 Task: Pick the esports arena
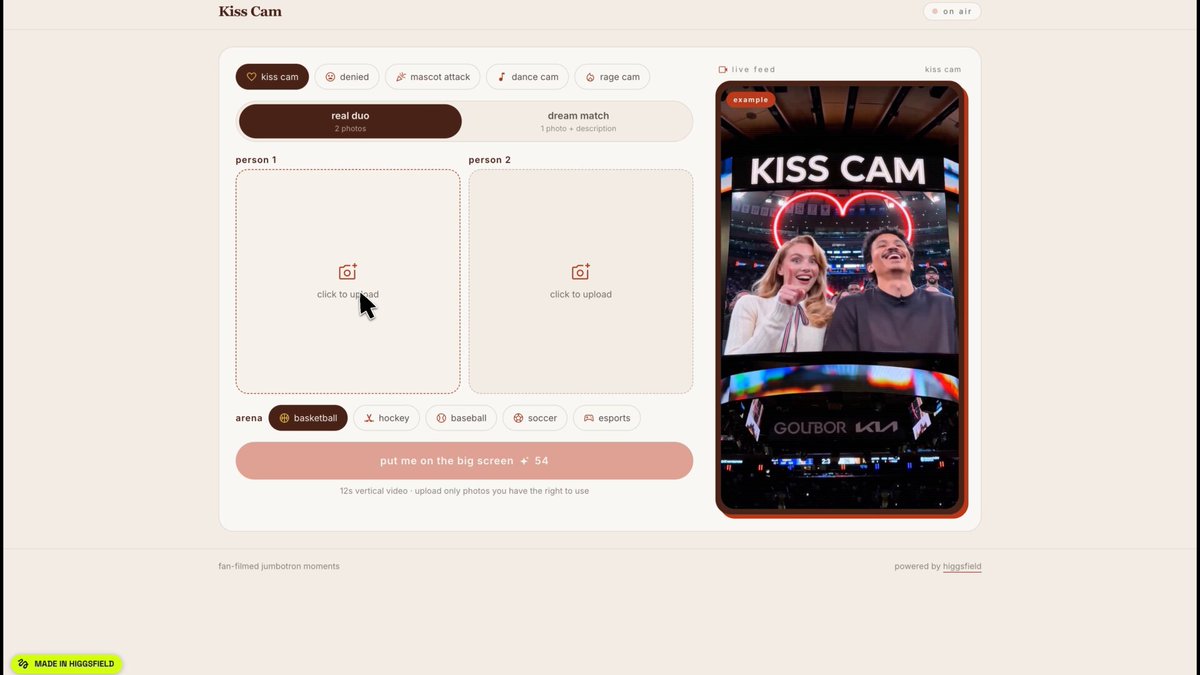coord(607,418)
